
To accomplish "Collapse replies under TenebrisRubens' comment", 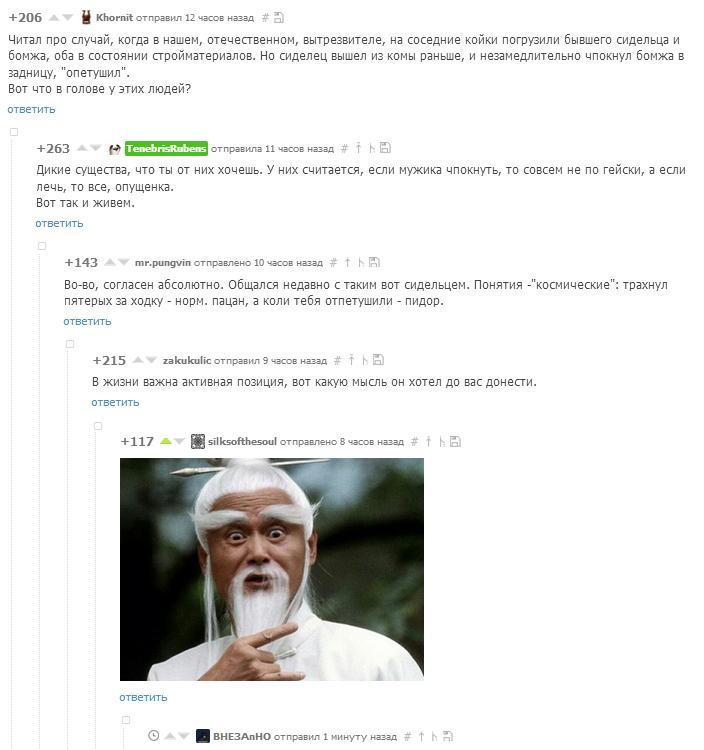I will coord(42,246).
